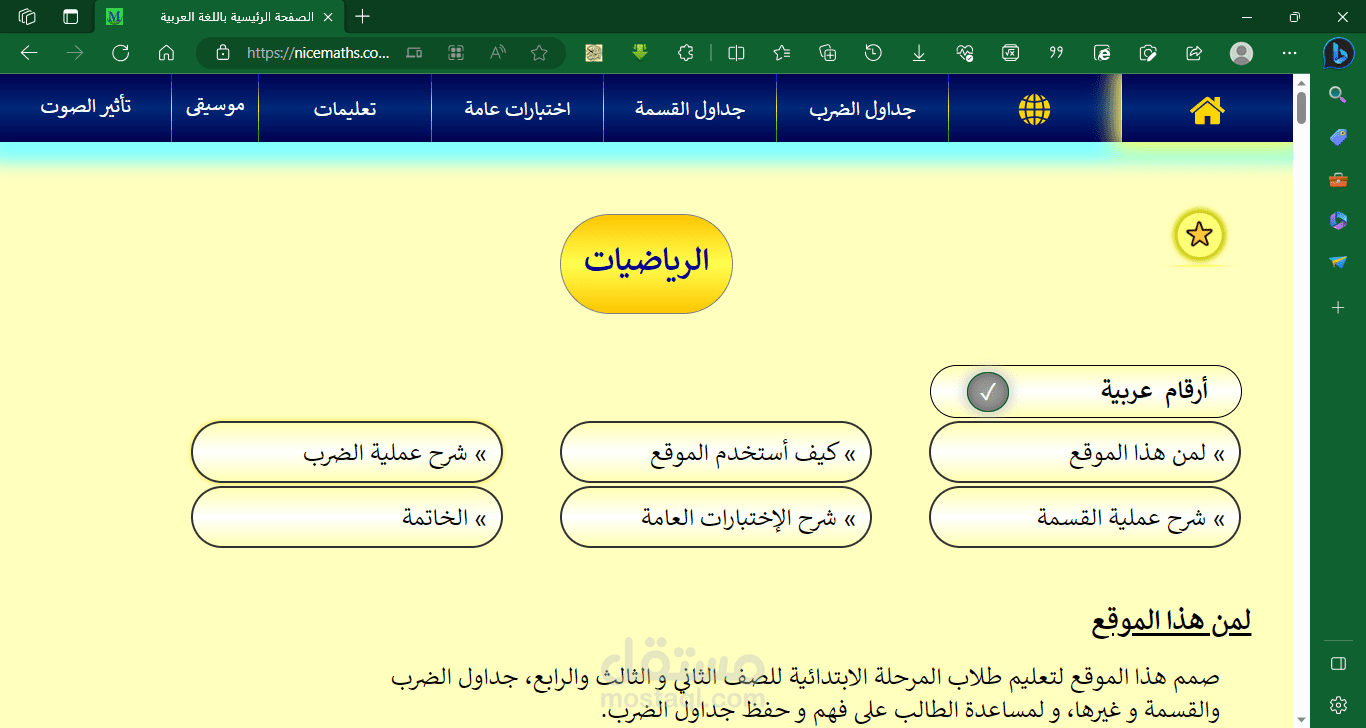The image size is (1366, 728).
Task: Open Workspaces at top-left of the browser
Action: [28, 17]
